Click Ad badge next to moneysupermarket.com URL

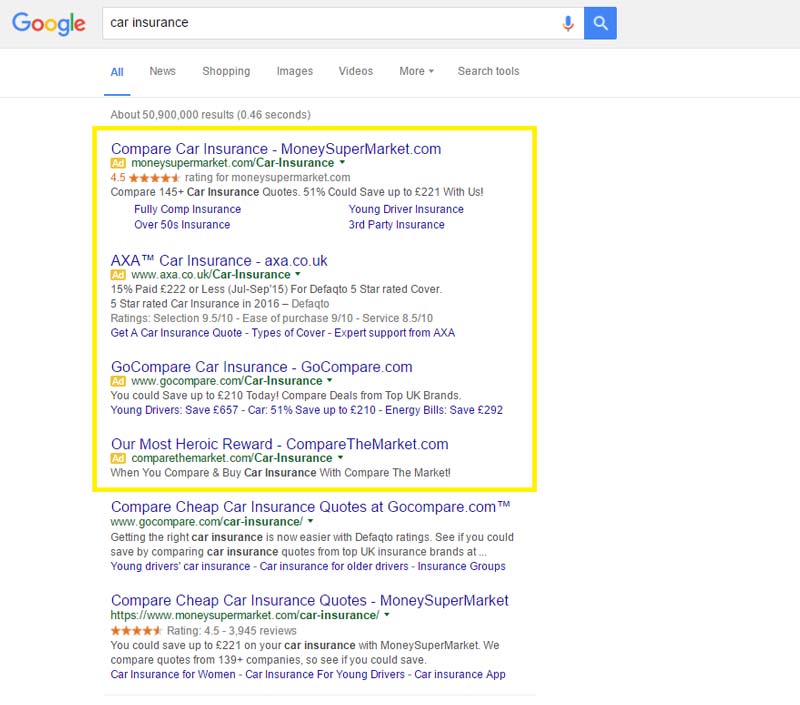click(118, 163)
